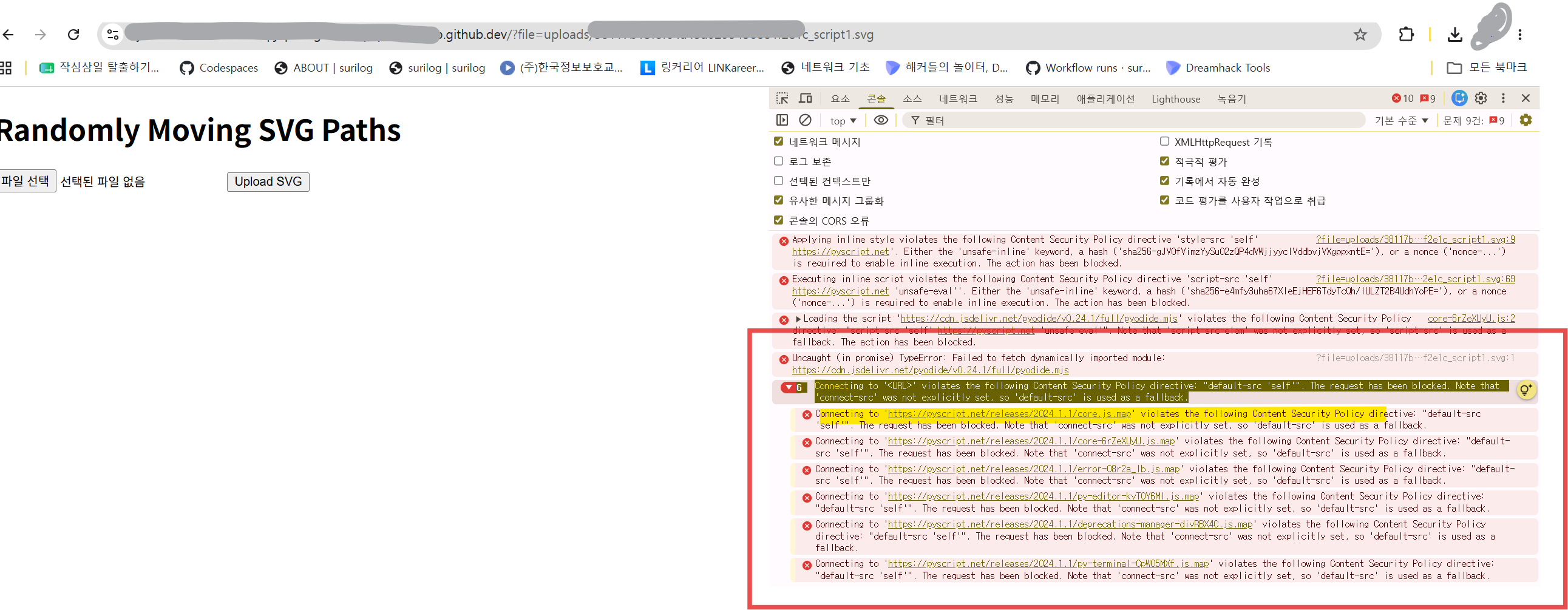Open the py-terminal js.map link
The image size is (1568, 610).
coord(1048,563)
